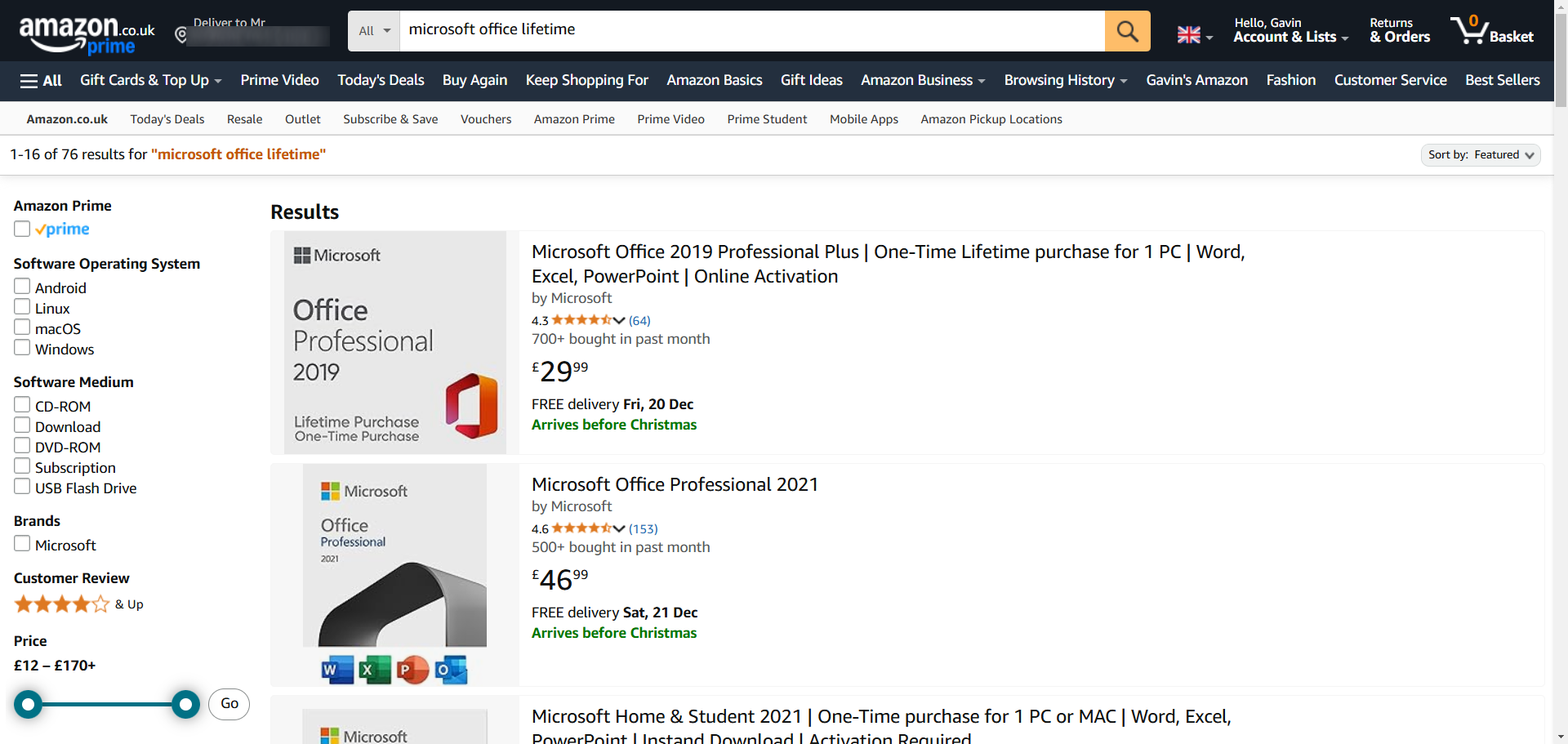1568x744 pixels.
Task: Open Resale in subnav
Action: pos(244,119)
